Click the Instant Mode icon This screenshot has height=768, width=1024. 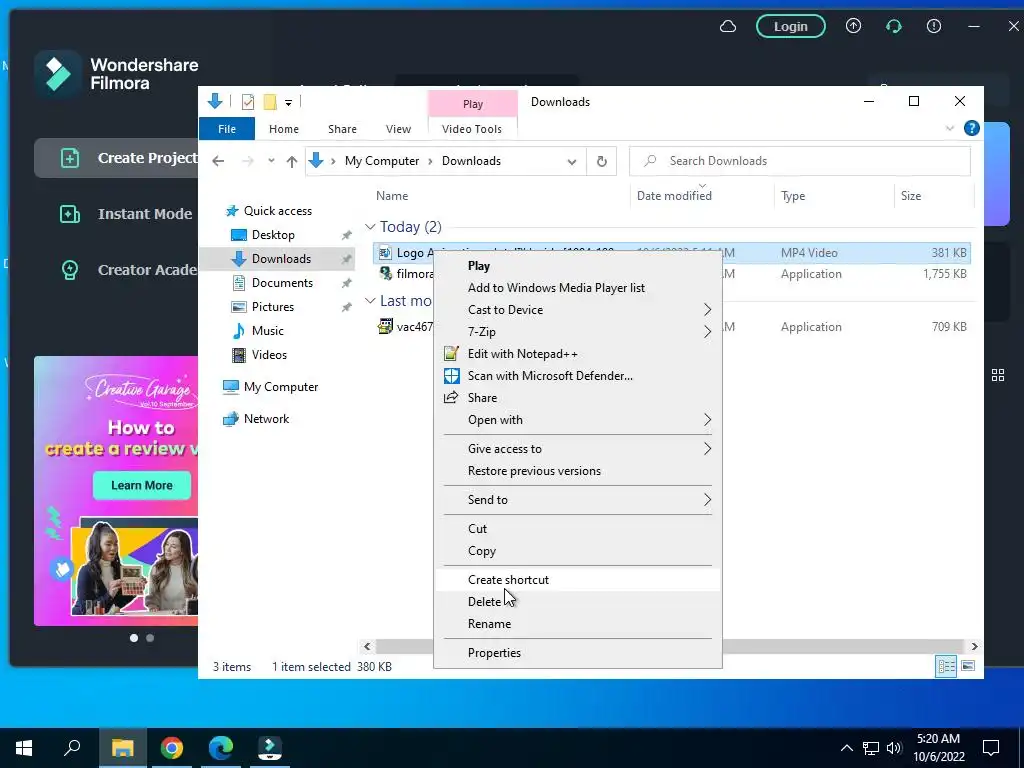70,214
